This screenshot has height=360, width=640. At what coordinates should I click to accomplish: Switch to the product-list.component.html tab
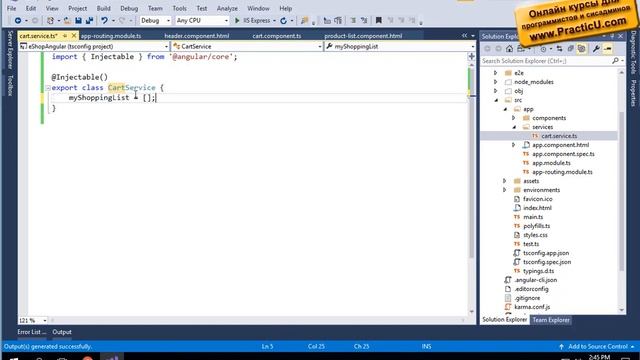pyautogui.click(x=363, y=36)
